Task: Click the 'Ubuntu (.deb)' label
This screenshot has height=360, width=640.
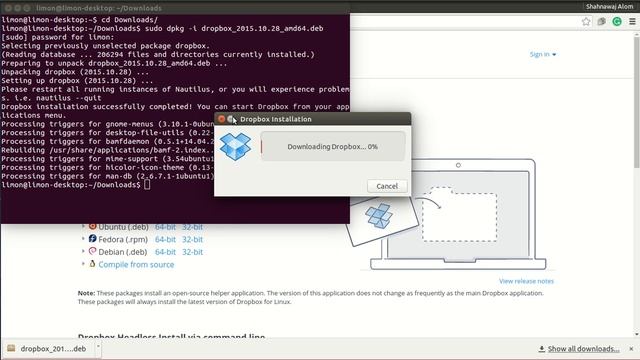Action: tap(123, 227)
